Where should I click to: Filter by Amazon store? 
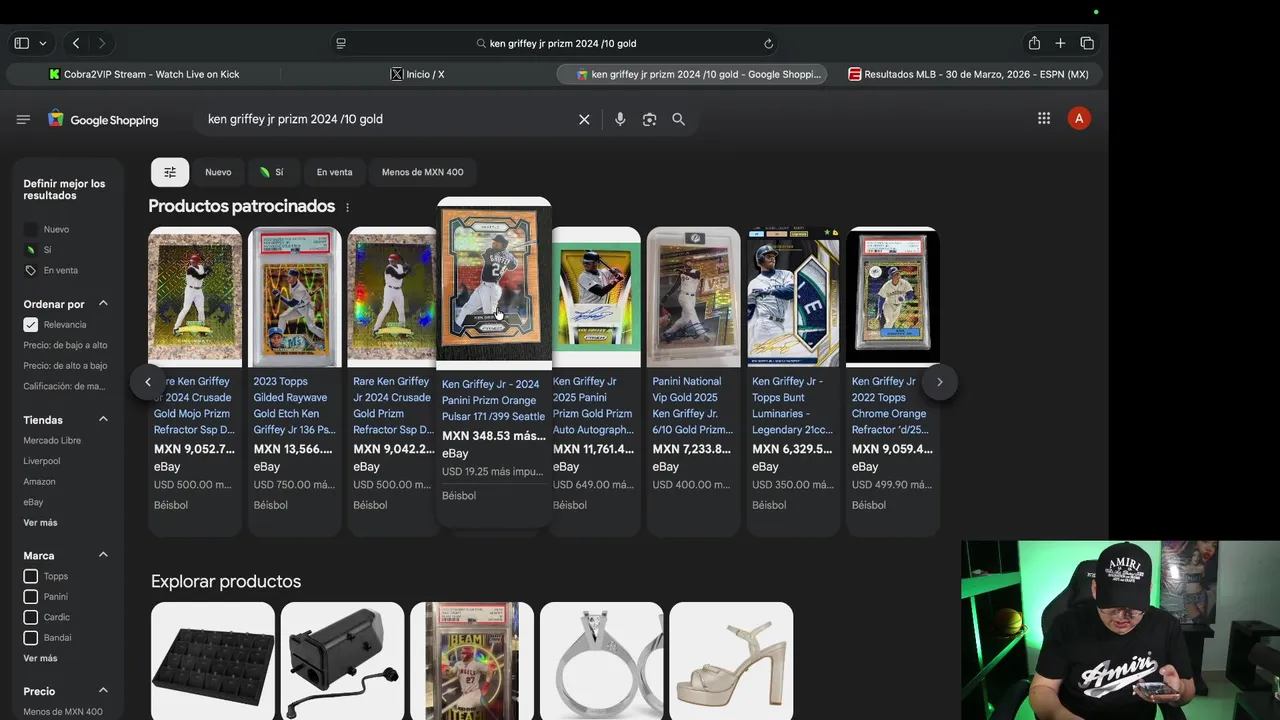click(x=40, y=482)
